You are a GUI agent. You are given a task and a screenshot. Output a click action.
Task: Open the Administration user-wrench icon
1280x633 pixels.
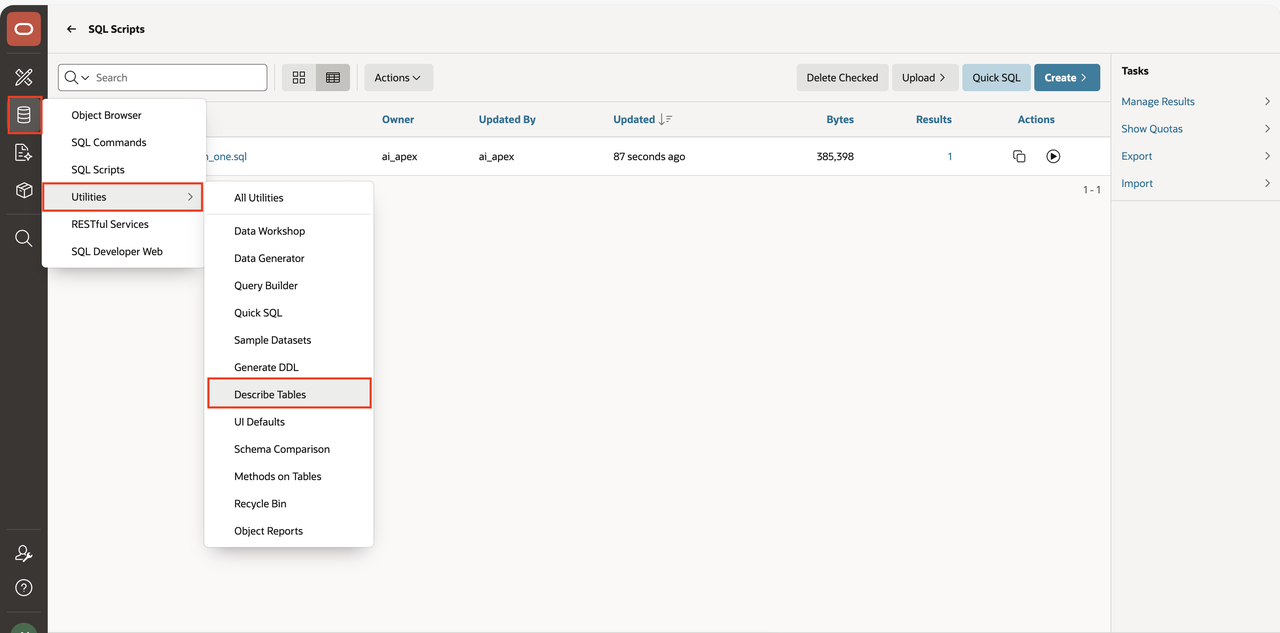[x=24, y=553]
